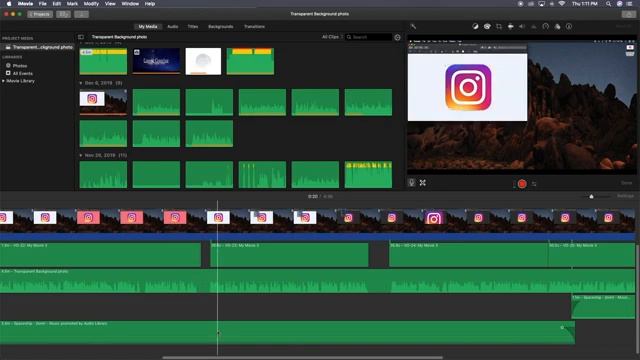Viewport: 640px width, 360px height.
Task: Open Spotlight search in the menu bar
Action: pos(609,4)
